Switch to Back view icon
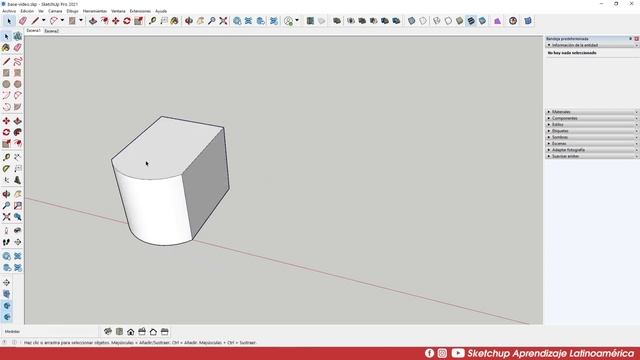640x360 pixels. [x=153, y=331]
